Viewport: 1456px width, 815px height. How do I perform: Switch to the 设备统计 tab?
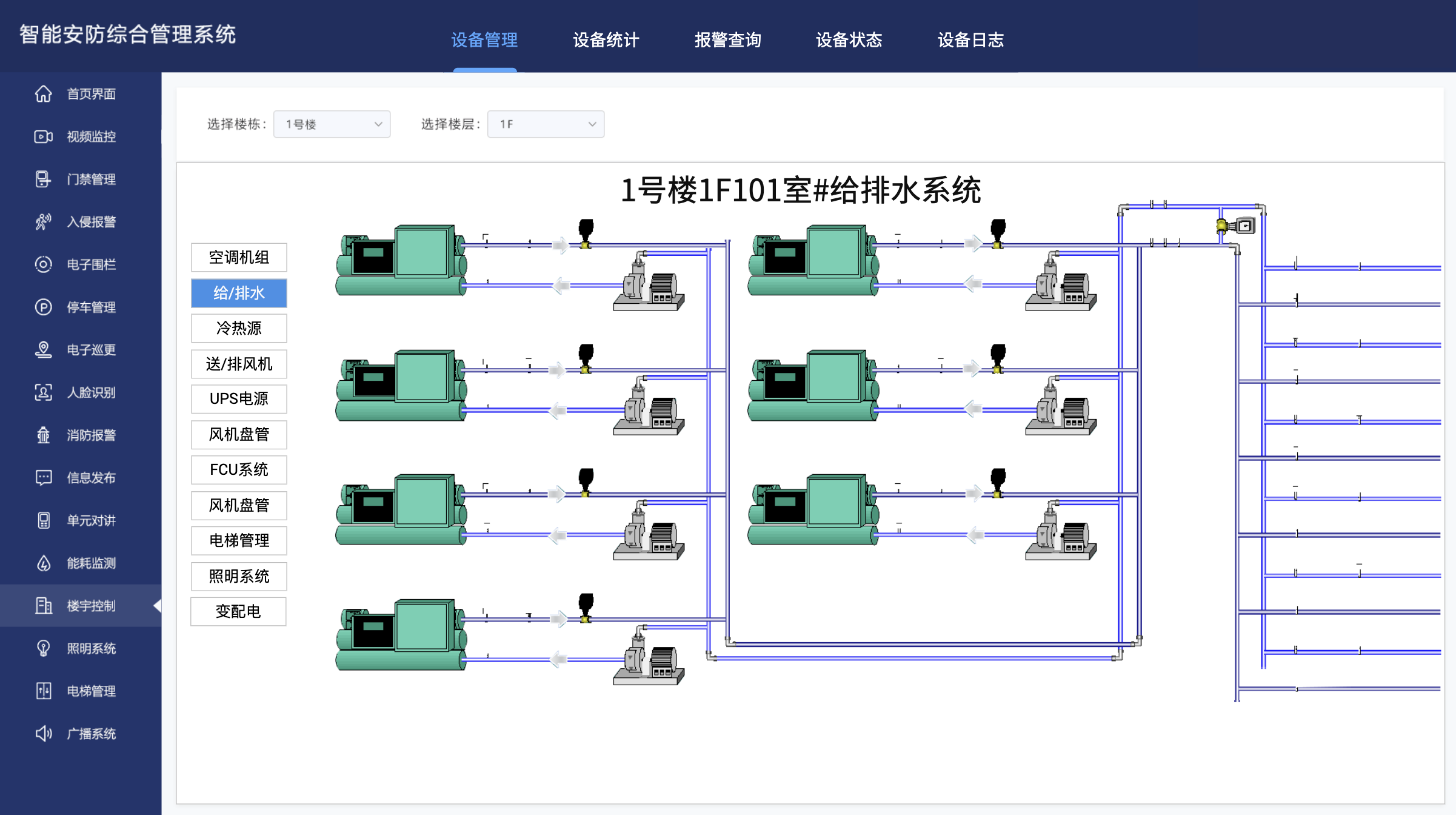[606, 40]
